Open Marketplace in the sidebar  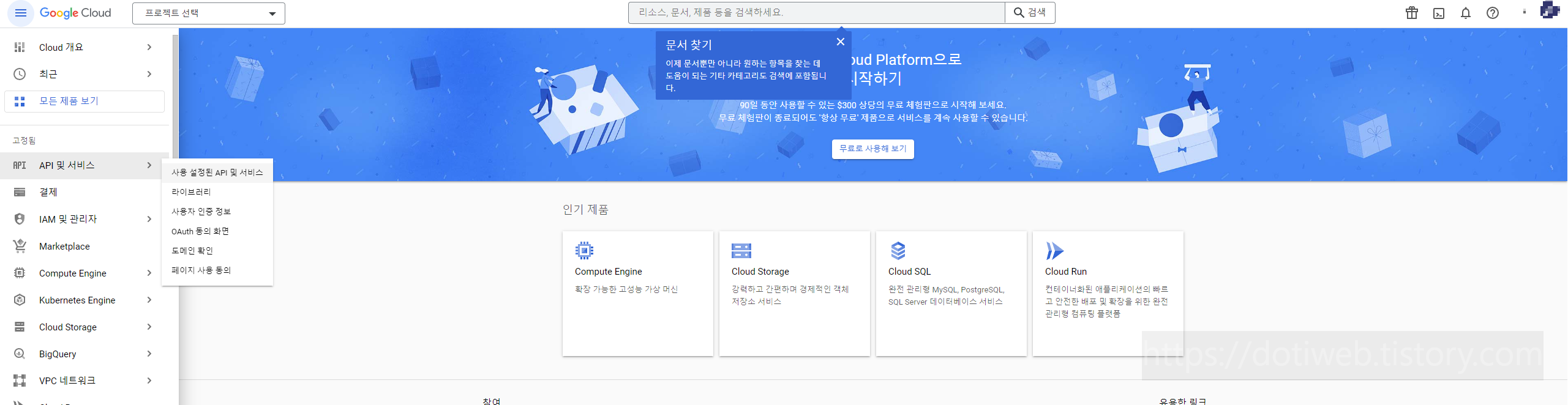[84, 246]
